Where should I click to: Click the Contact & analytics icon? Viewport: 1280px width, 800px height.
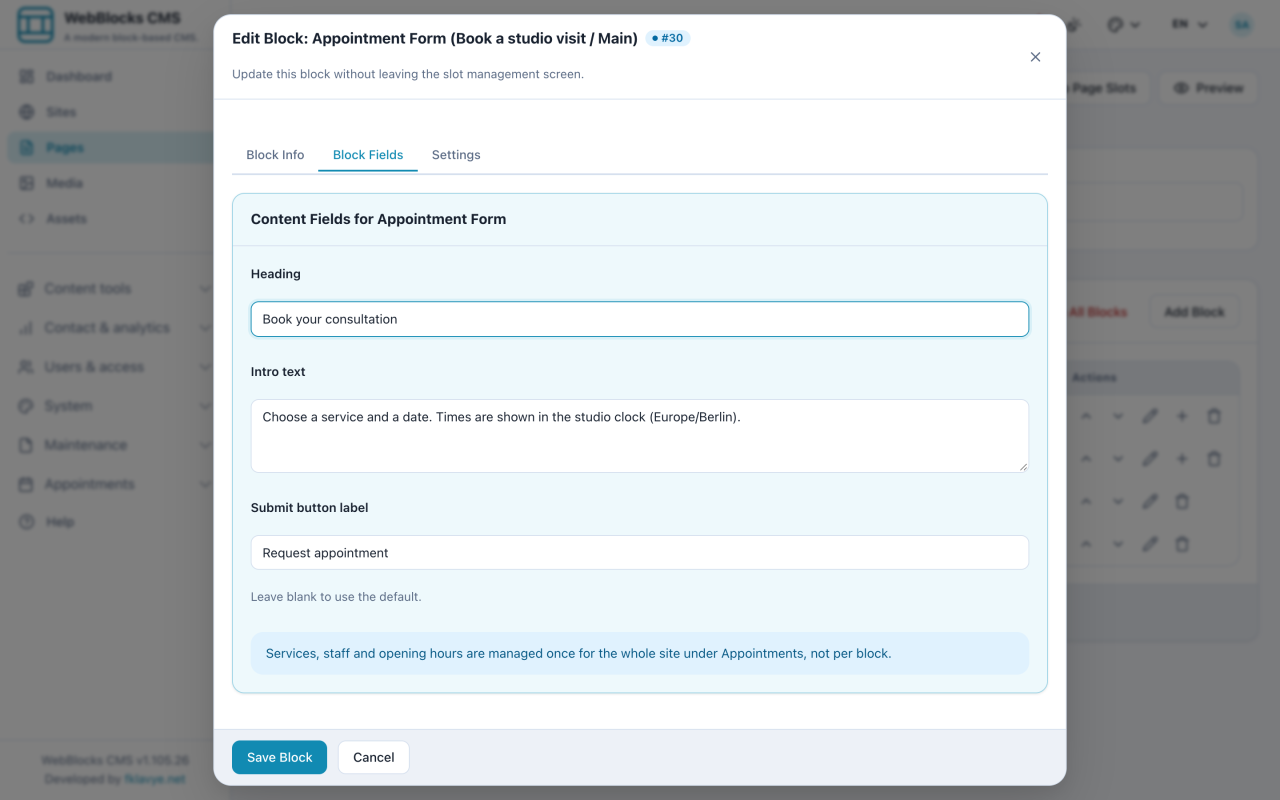(26, 328)
